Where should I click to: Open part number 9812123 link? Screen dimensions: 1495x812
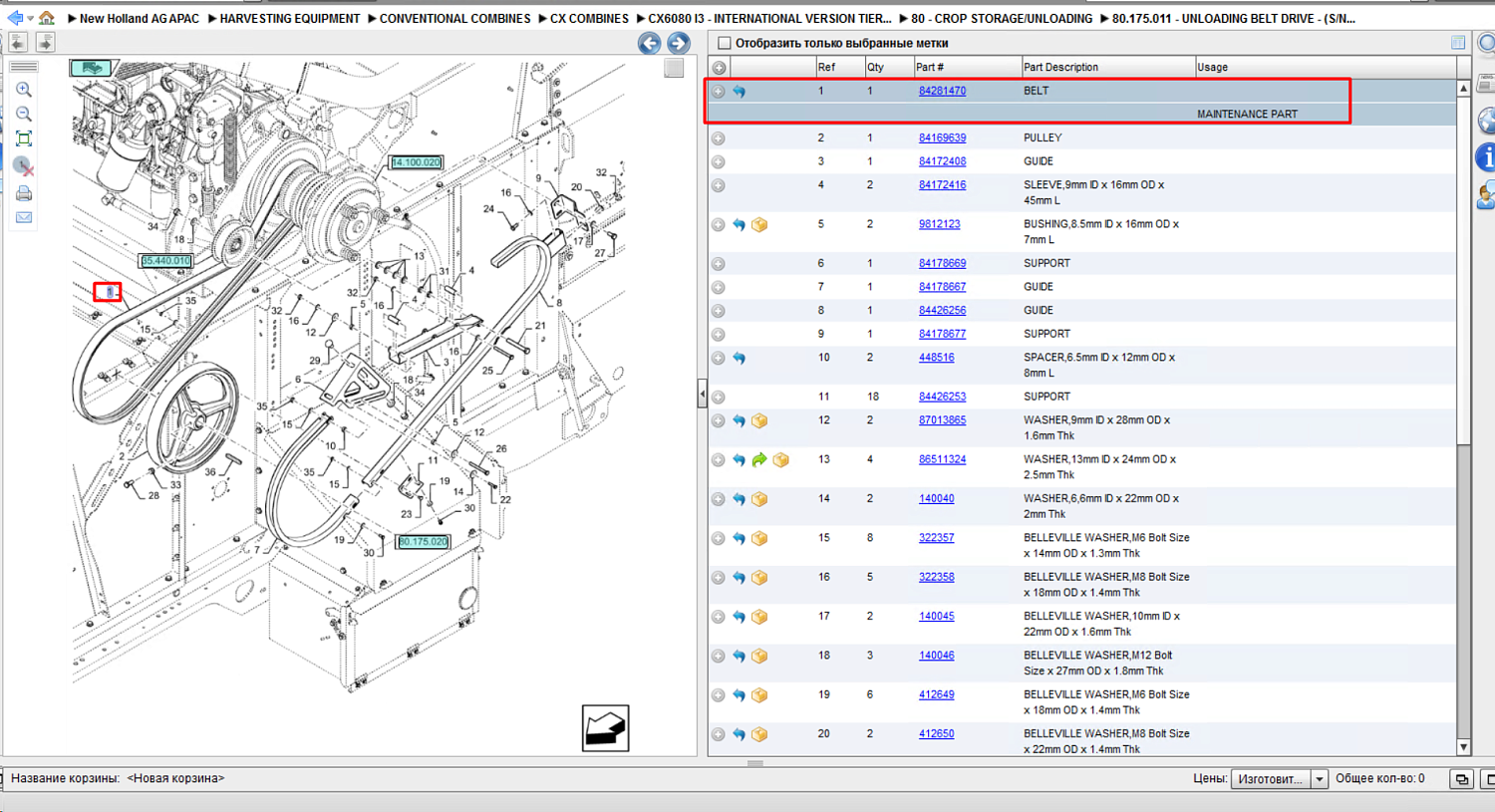point(939,225)
